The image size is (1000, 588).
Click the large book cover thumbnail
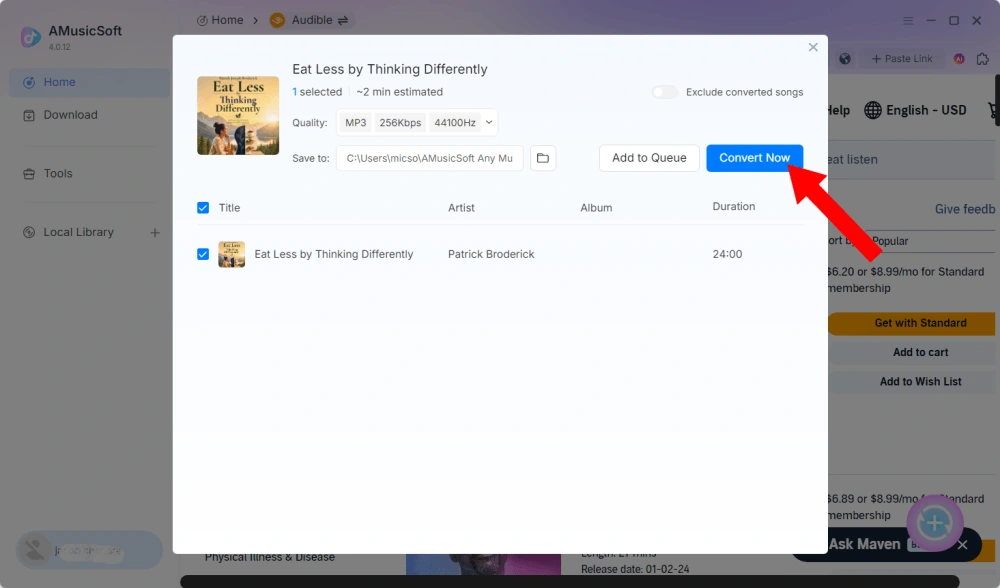coord(238,115)
